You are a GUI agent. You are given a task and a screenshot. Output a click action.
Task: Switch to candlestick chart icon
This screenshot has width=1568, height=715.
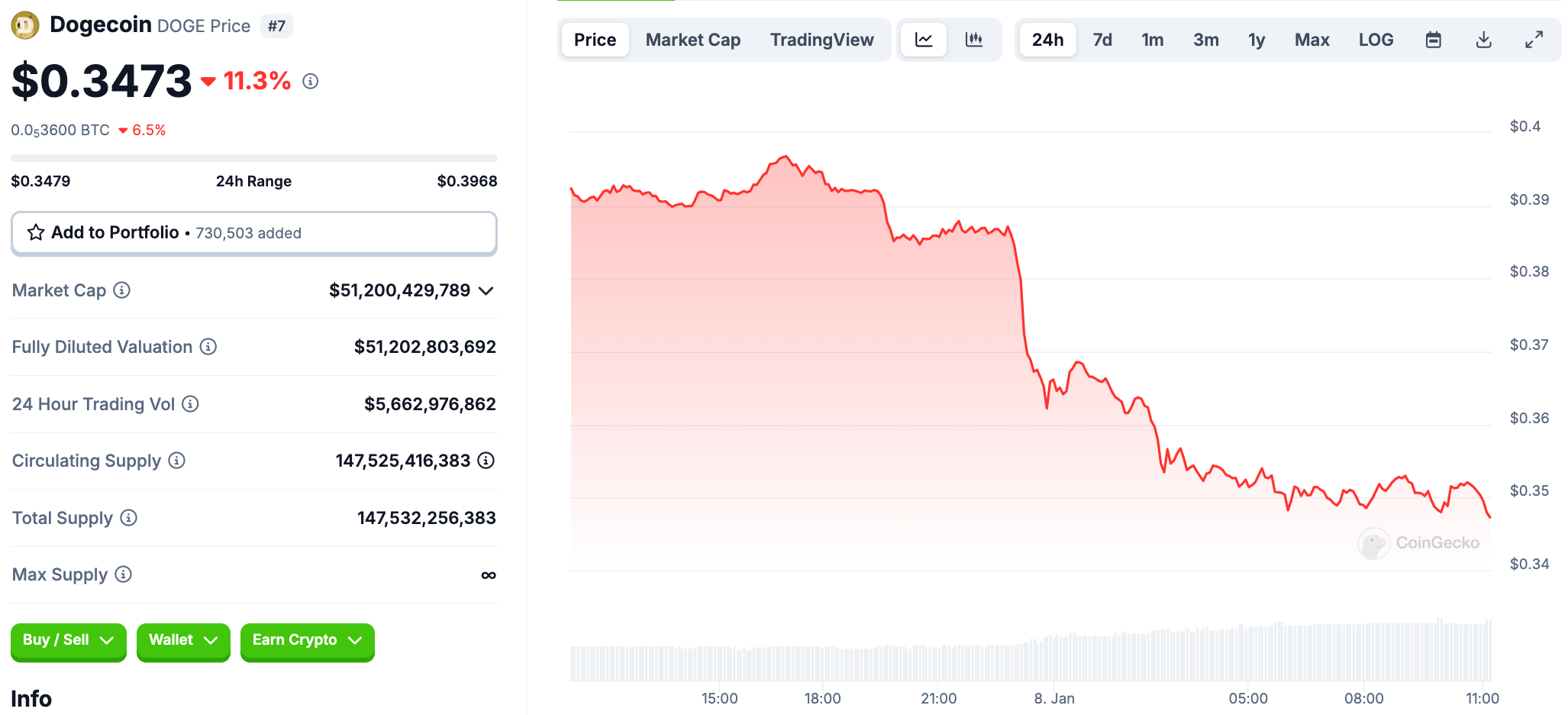974,40
